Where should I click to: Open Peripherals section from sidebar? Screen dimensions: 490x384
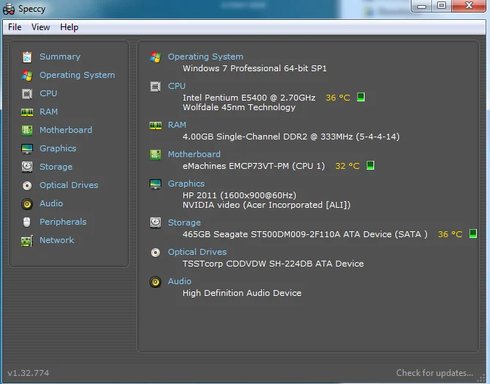pyautogui.click(x=63, y=222)
